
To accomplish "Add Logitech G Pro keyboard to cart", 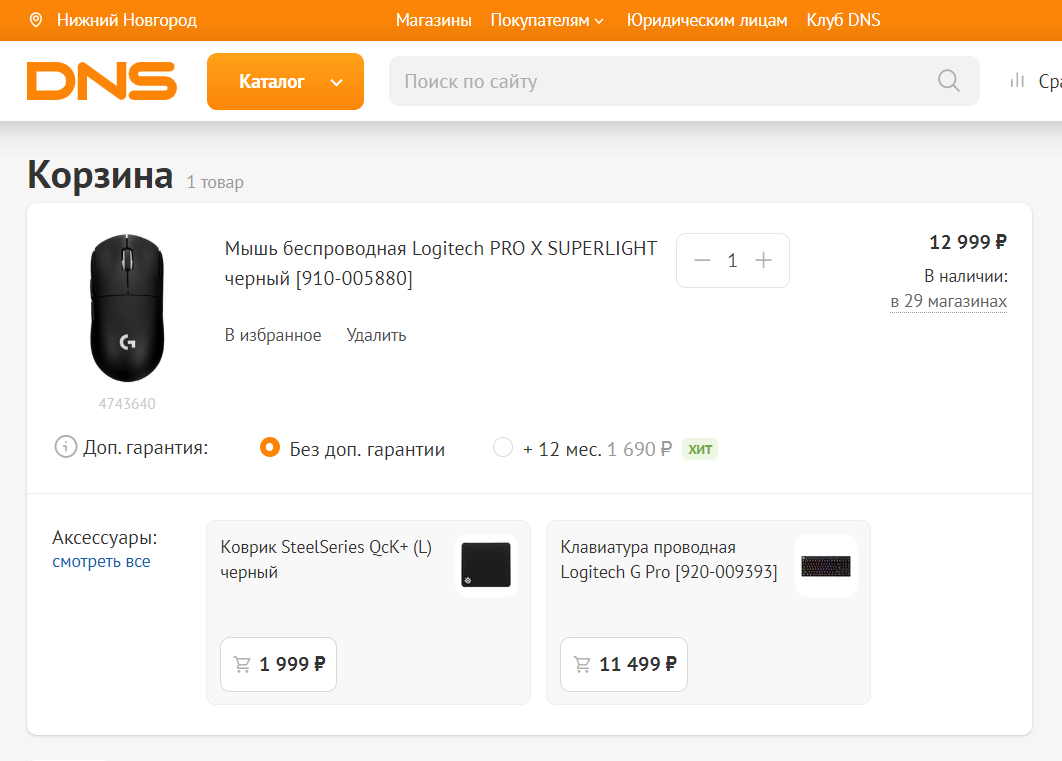I will (624, 664).
